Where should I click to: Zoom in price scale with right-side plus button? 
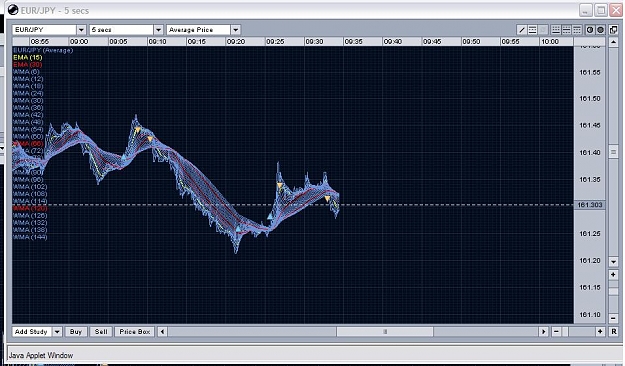[x=613, y=275]
